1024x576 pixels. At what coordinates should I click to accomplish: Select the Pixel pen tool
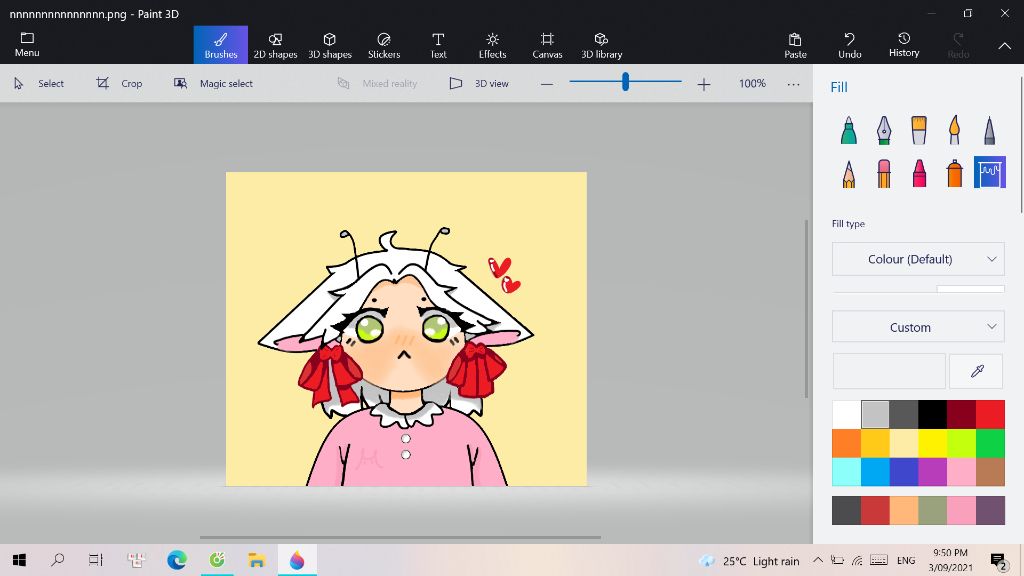coord(989,130)
